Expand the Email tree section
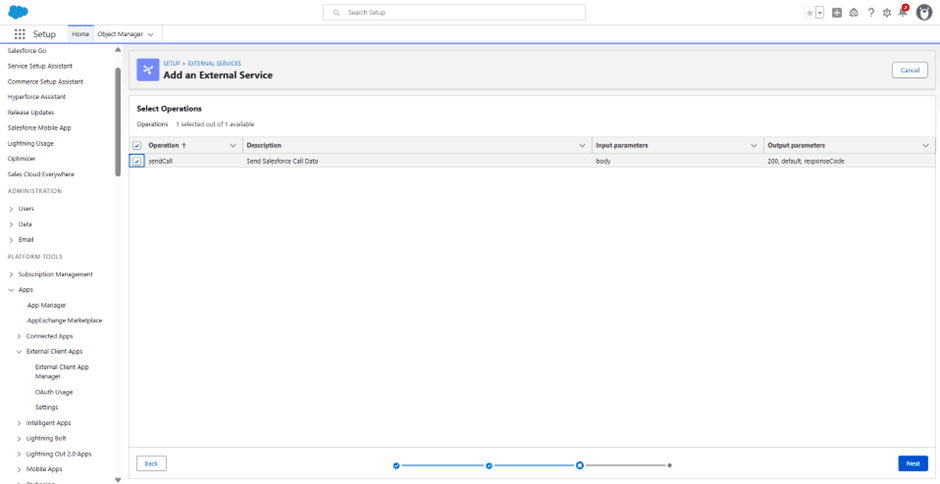The width and height of the screenshot is (940, 484). tap(11, 240)
